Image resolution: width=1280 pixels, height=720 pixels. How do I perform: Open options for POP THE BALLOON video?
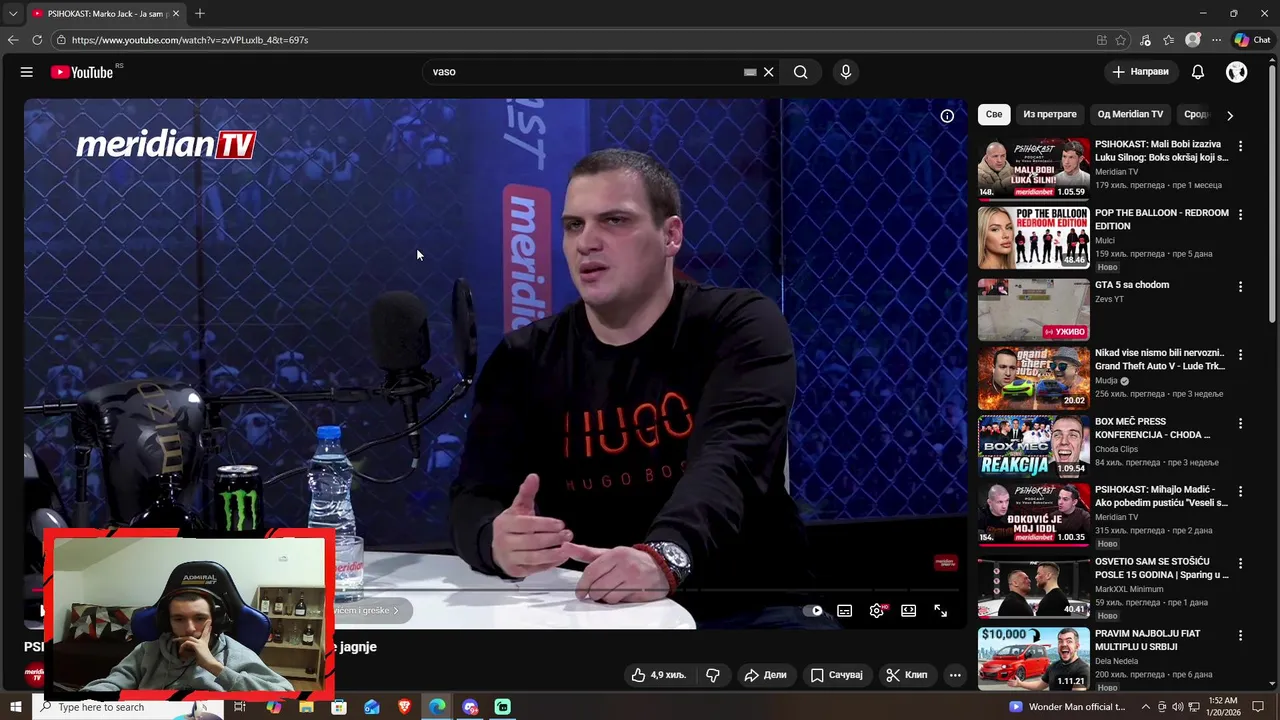click(x=1241, y=215)
